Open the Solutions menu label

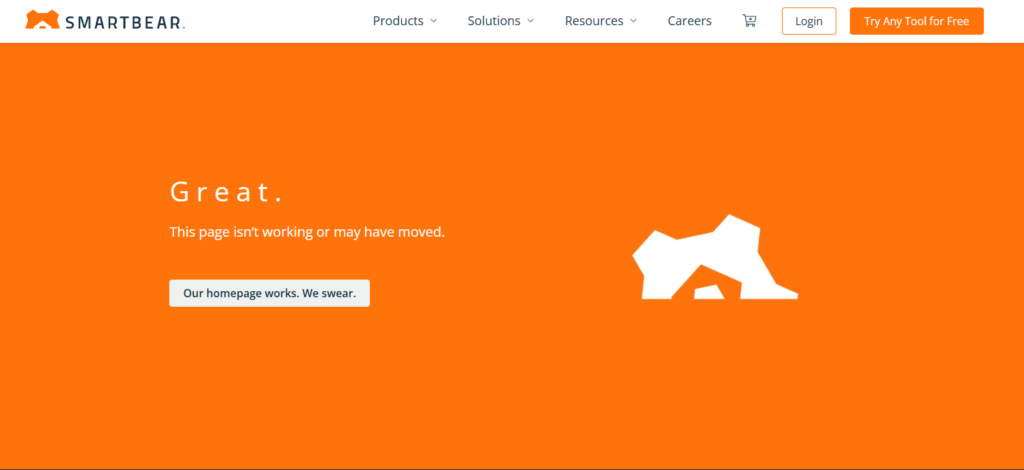[x=494, y=21]
